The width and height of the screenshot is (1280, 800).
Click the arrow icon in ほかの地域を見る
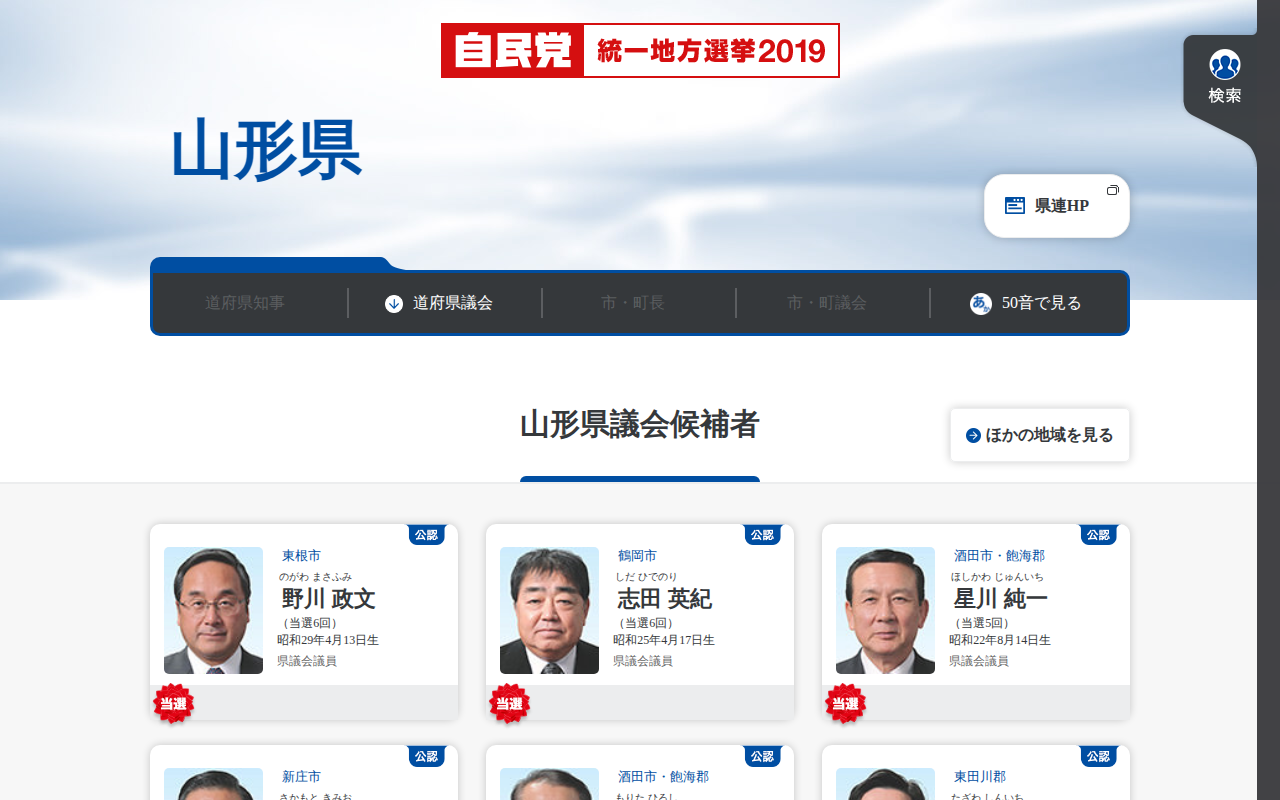click(973, 436)
